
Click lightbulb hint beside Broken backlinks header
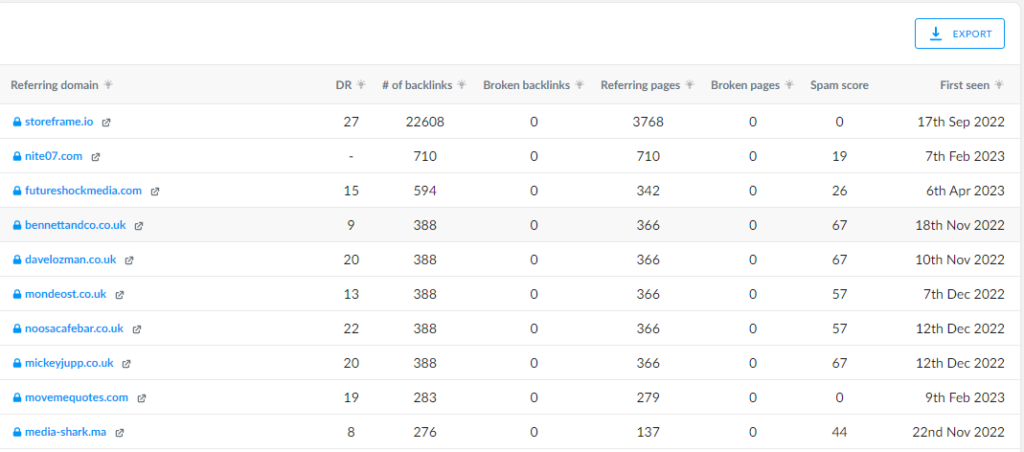pyautogui.click(x=579, y=85)
